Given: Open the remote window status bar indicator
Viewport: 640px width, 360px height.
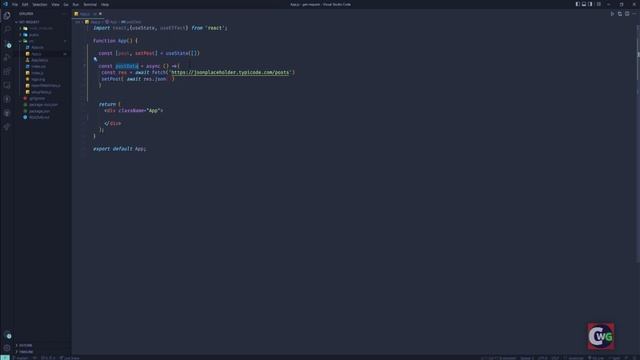Looking at the screenshot, I should pyautogui.click(x=4, y=358).
